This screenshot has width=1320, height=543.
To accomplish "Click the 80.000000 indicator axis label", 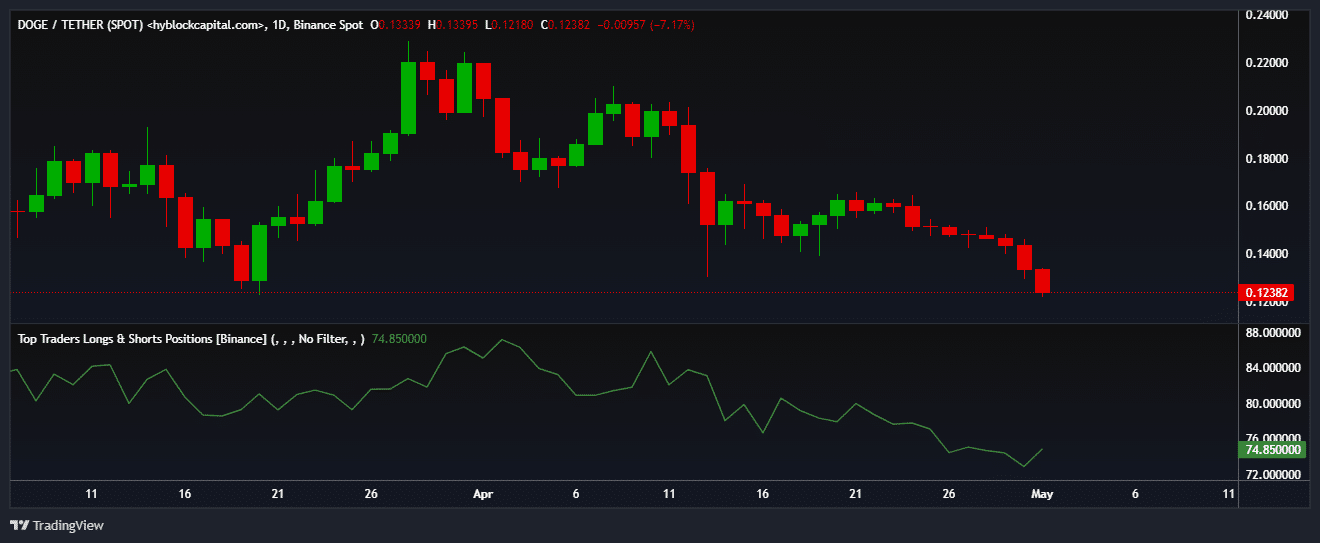I will tap(1271, 404).
